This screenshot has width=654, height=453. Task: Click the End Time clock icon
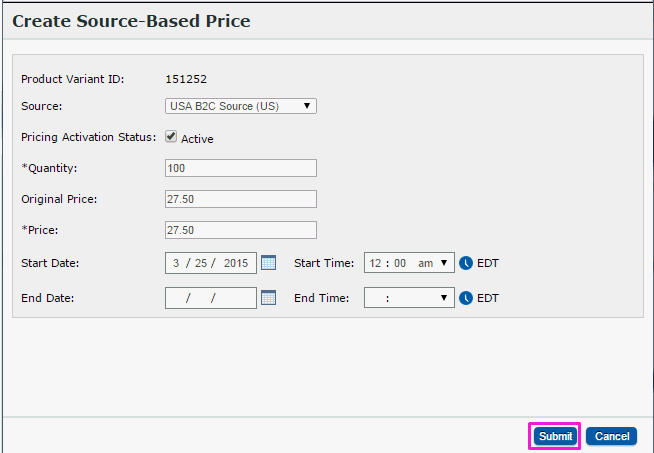click(x=466, y=298)
